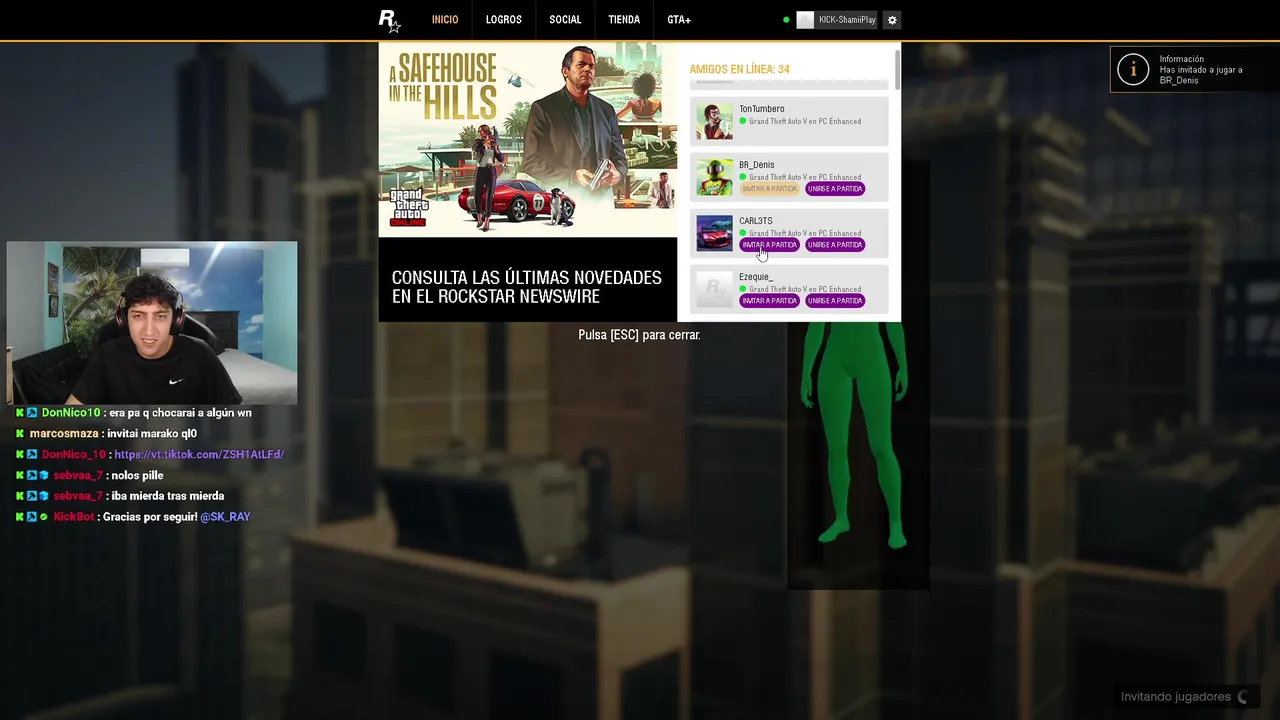Click the TonTumbero friend name
Image resolution: width=1280 pixels, height=720 pixels.
pyautogui.click(x=762, y=109)
